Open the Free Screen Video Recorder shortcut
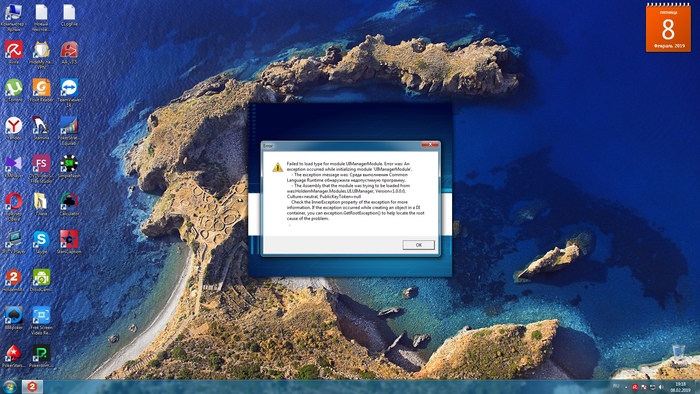Image resolution: width=700 pixels, height=394 pixels. [x=41, y=320]
